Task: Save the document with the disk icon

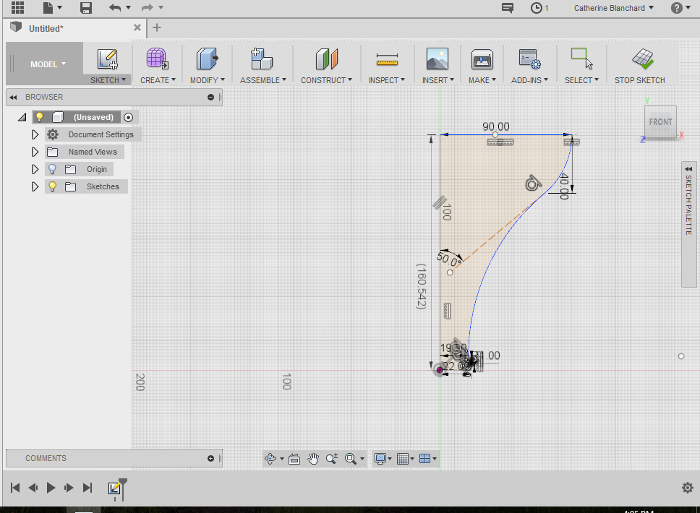Action: tap(86, 7)
